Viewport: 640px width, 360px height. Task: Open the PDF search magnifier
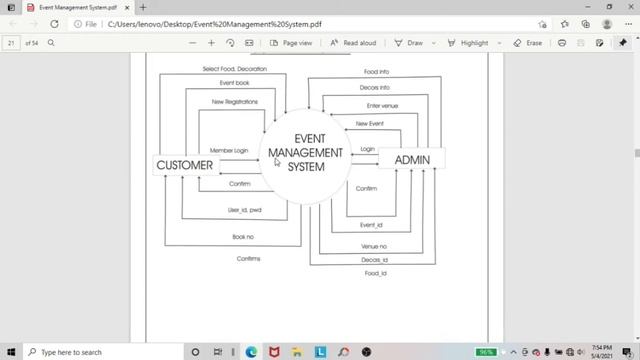[x=51, y=42]
